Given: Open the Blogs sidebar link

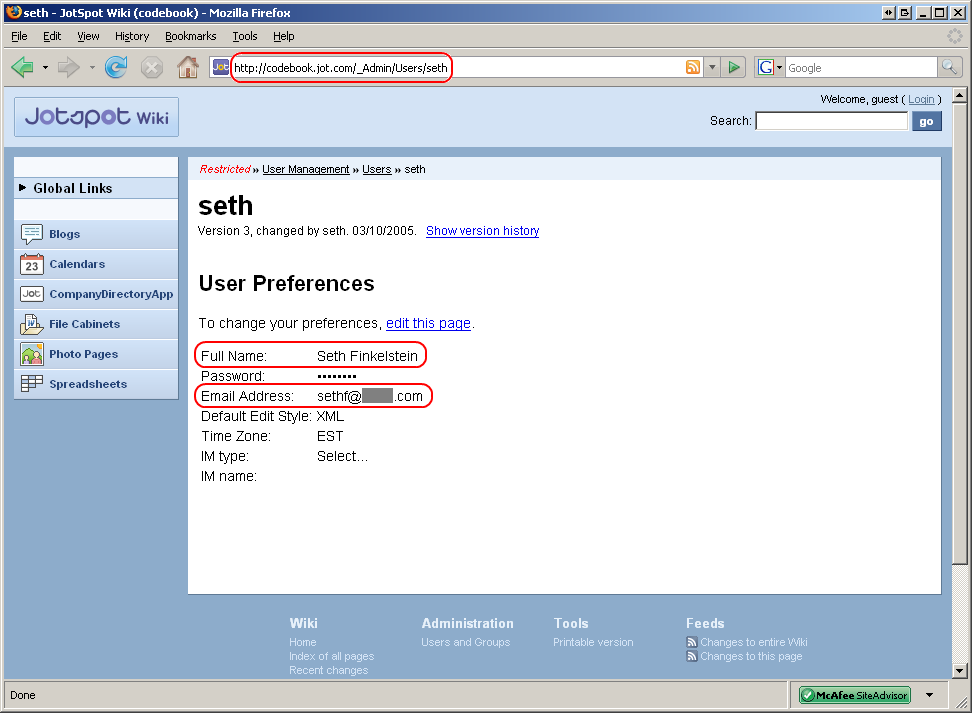Looking at the screenshot, I should [64, 234].
